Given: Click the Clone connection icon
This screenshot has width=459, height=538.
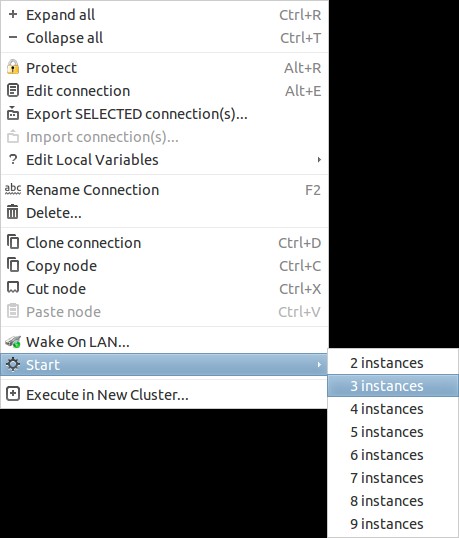Looking at the screenshot, I should [13, 242].
